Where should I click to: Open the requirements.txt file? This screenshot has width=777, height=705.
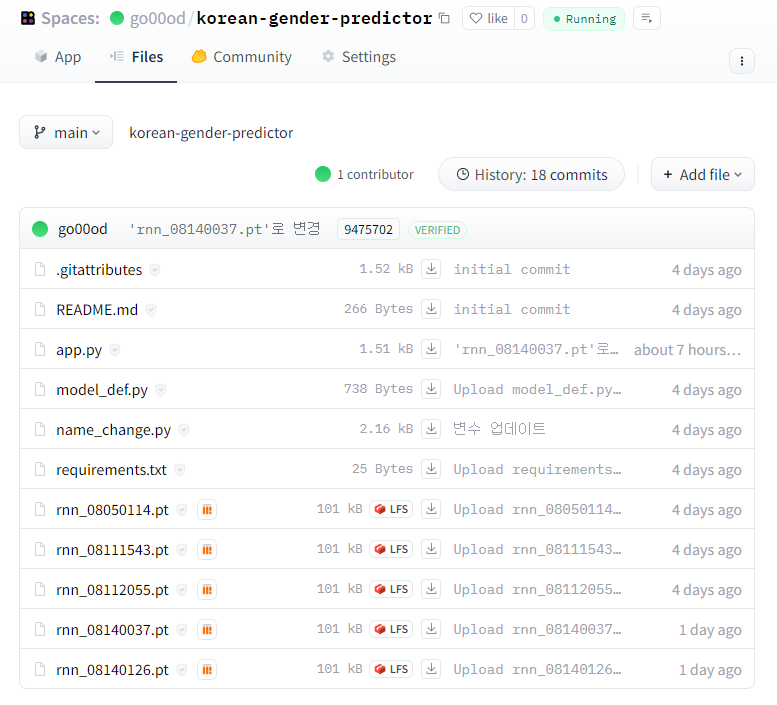[x=111, y=470]
